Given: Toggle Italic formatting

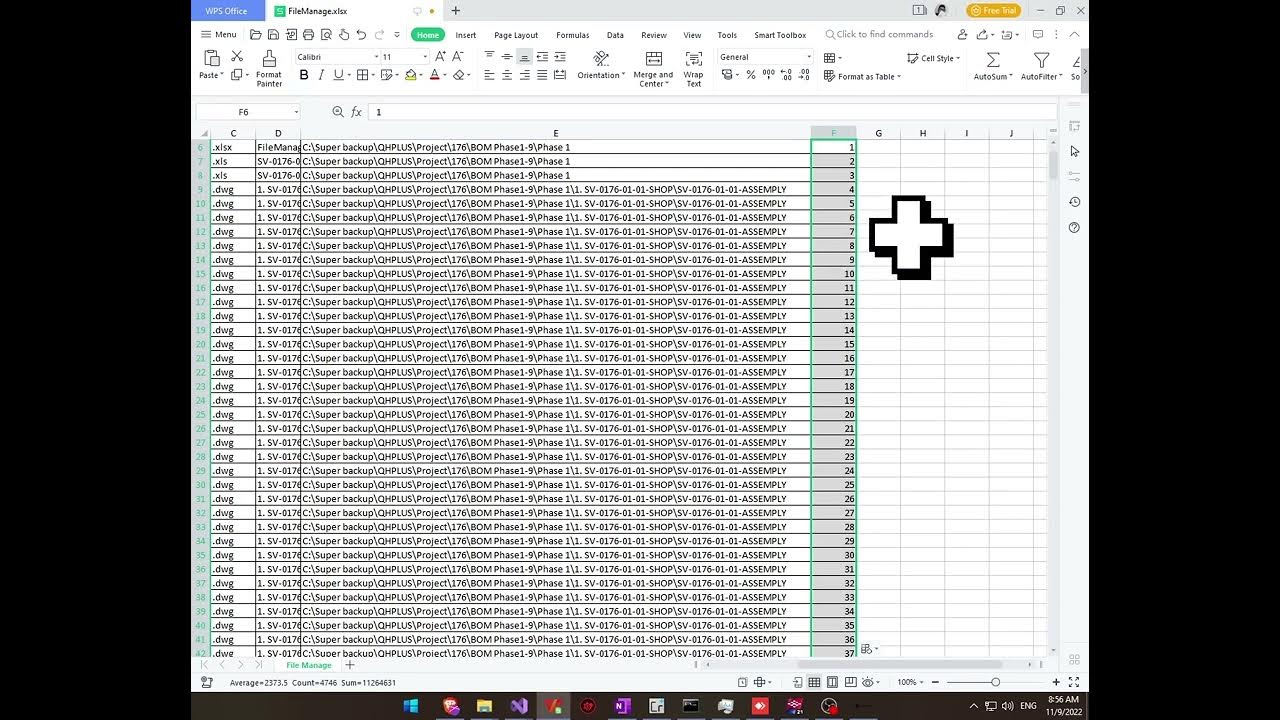Looking at the screenshot, I should pos(321,75).
